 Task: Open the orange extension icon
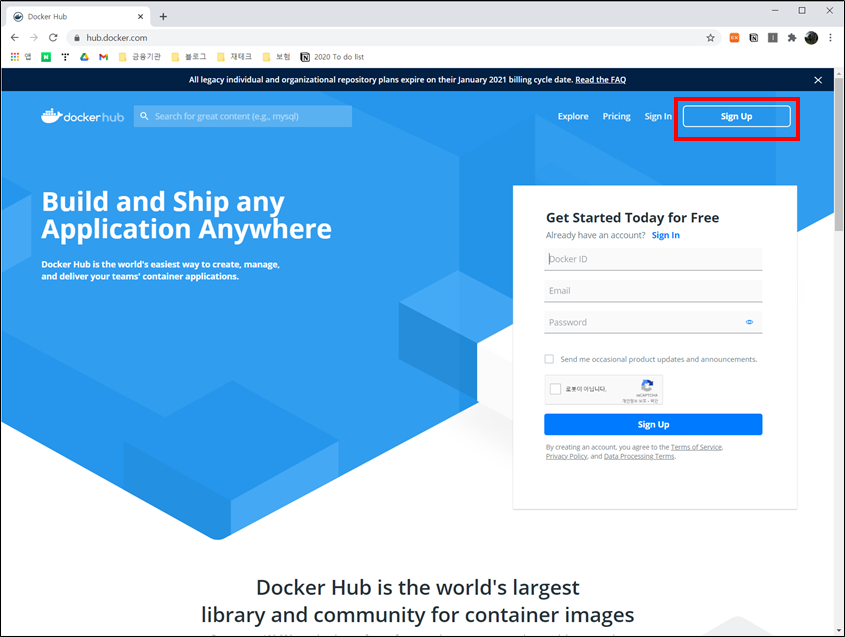[x=734, y=38]
